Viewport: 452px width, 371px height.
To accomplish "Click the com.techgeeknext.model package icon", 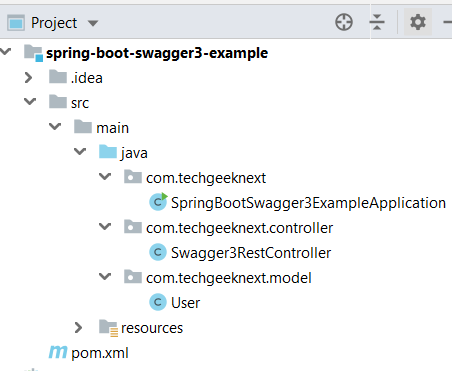I will 133,277.
